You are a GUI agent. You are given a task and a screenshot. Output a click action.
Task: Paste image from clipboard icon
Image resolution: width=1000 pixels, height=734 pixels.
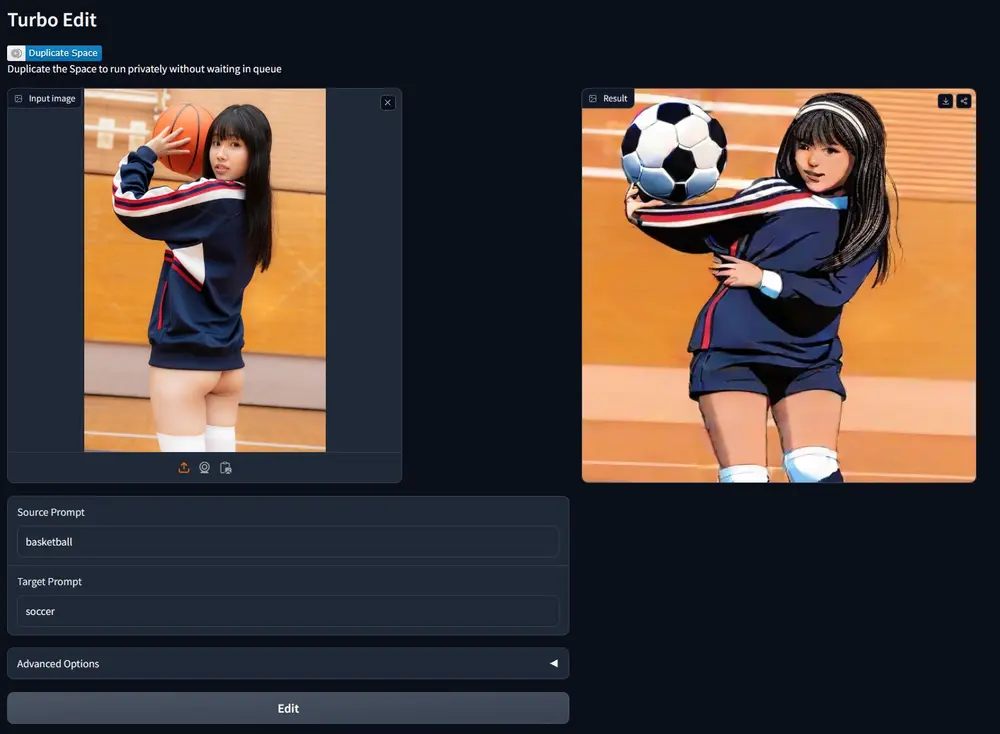[226, 468]
